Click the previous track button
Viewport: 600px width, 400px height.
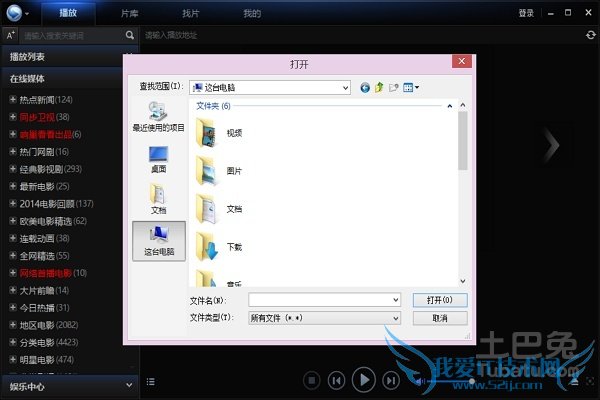click(x=336, y=380)
